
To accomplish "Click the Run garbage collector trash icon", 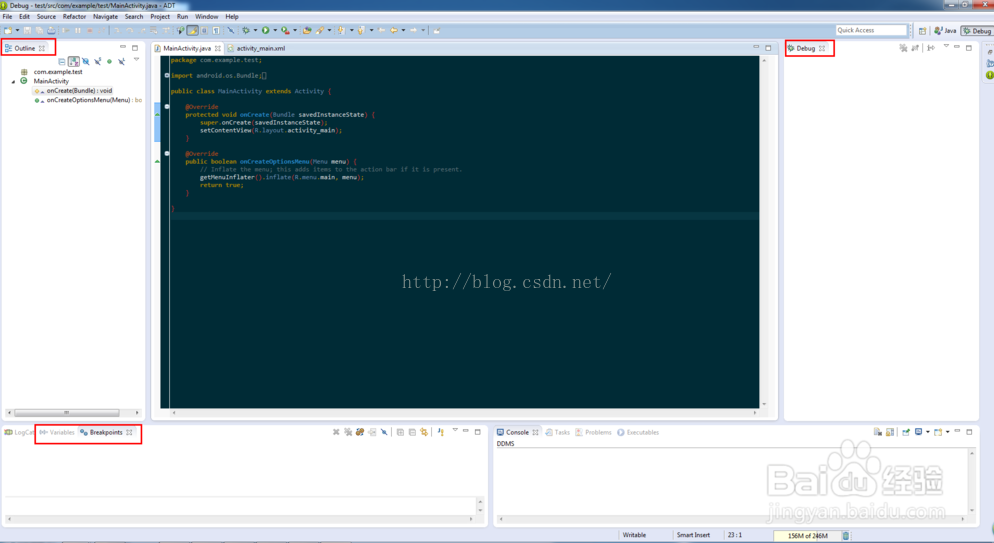I will tap(846, 535).
